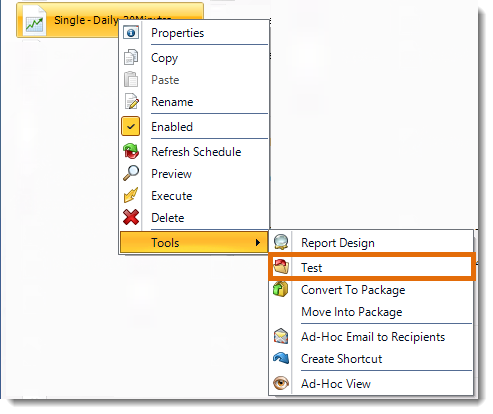Click the Convert To Package box icon
The width and height of the screenshot is (493, 414).
point(281,289)
